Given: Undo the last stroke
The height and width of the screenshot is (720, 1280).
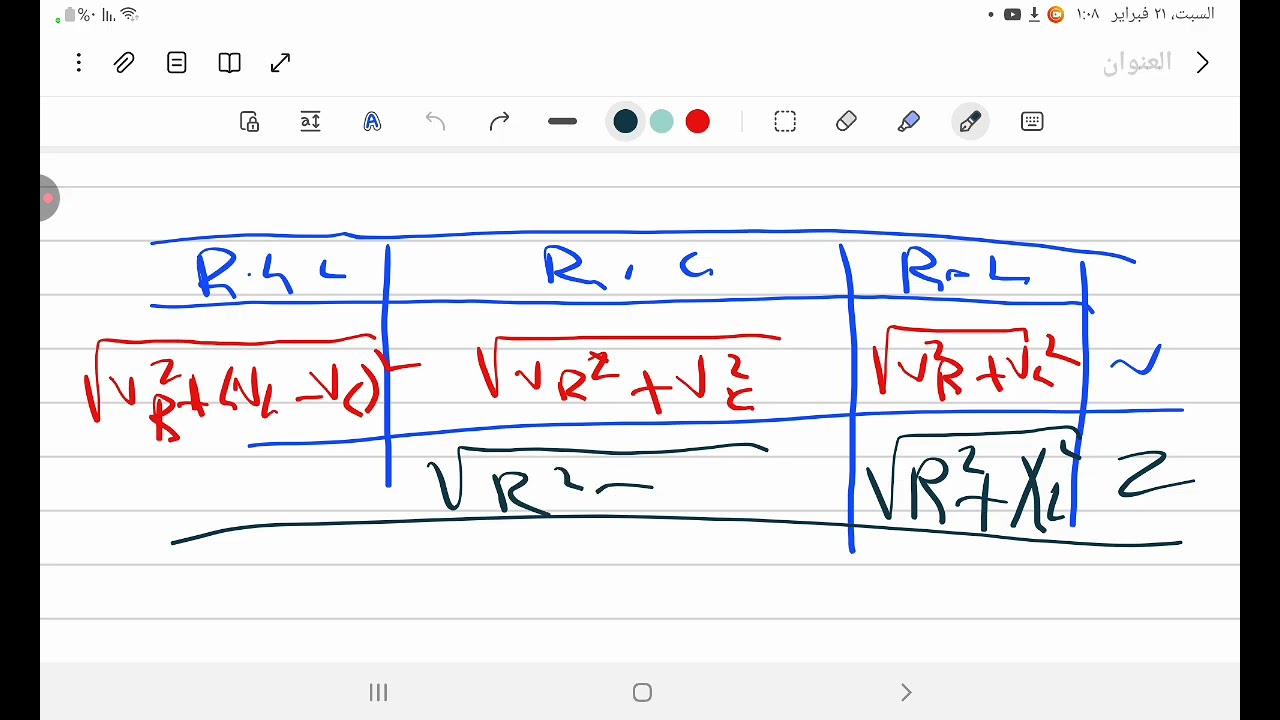Looking at the screenshot, I should 435,122.
